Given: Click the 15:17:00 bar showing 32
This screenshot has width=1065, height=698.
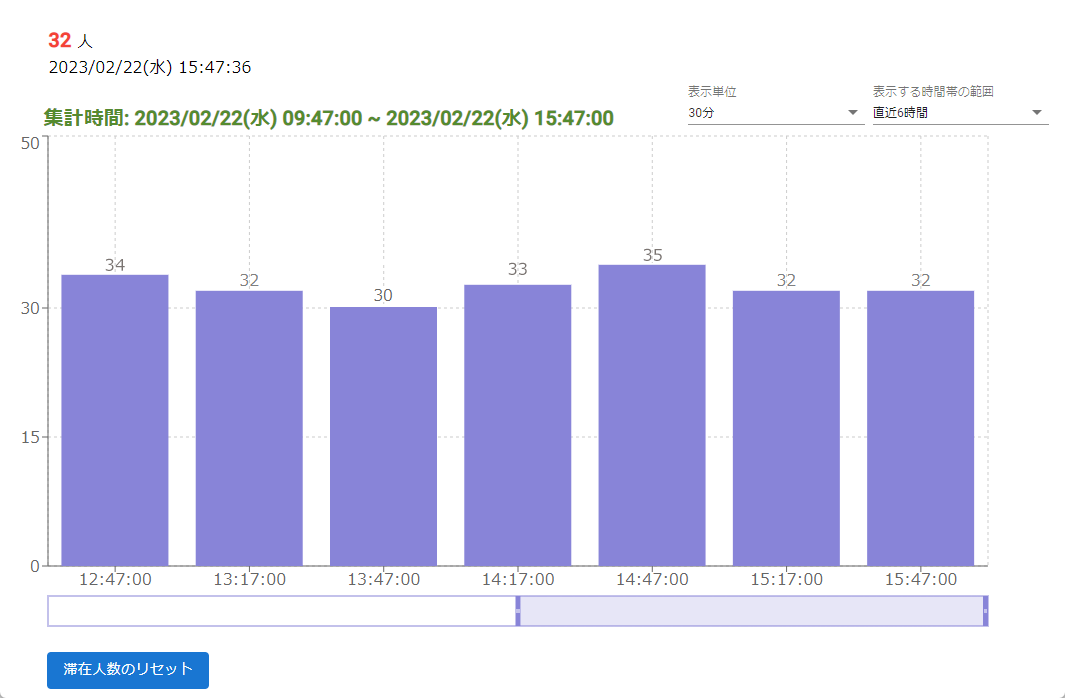Looking at the screenshot, I should (x=786, y=428).
